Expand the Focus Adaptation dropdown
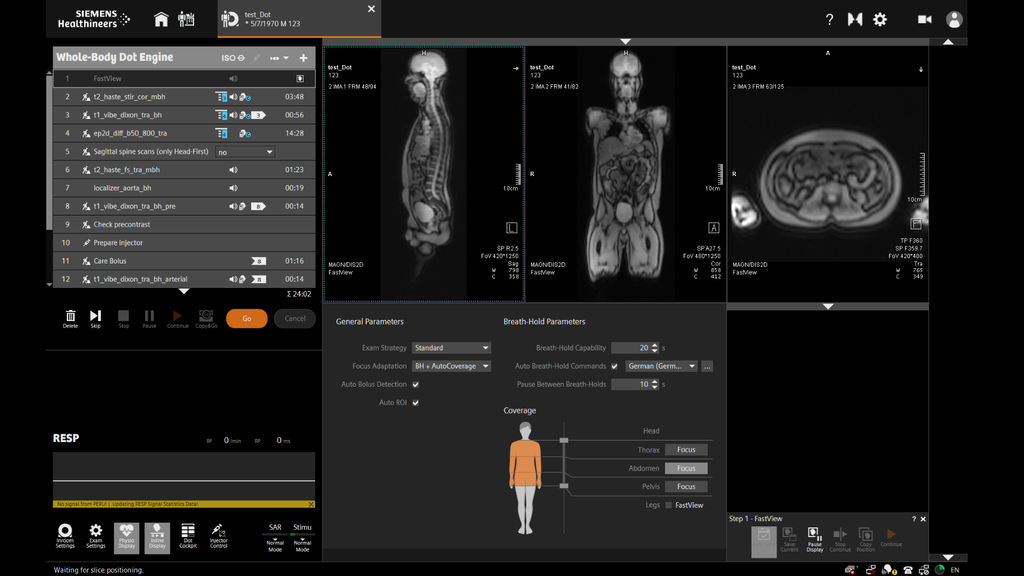The image size is (1024, 576). (451, 366)
